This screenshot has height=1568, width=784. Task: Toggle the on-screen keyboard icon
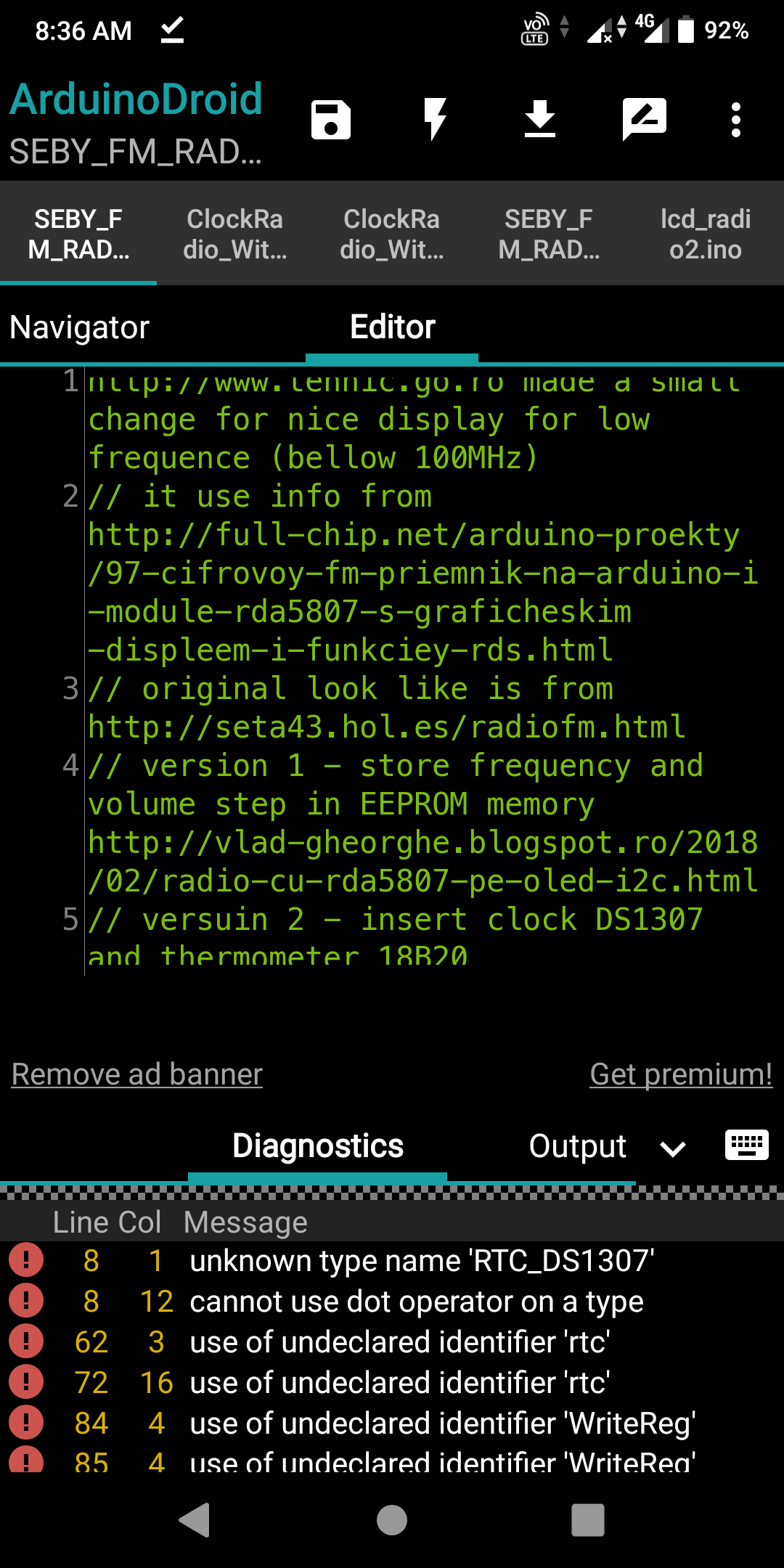(746, 1146)
